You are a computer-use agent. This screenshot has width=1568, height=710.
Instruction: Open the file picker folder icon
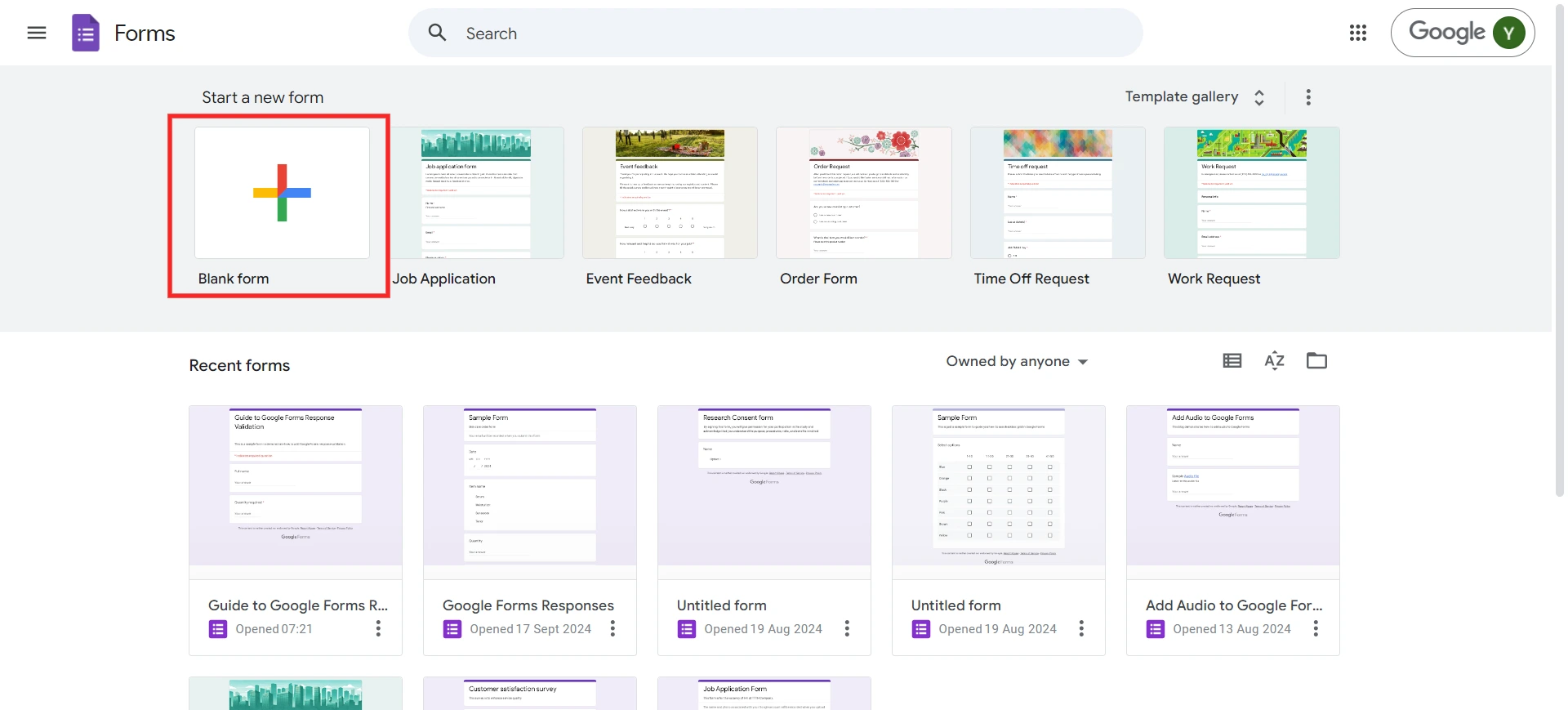(x=1316, y=360)
